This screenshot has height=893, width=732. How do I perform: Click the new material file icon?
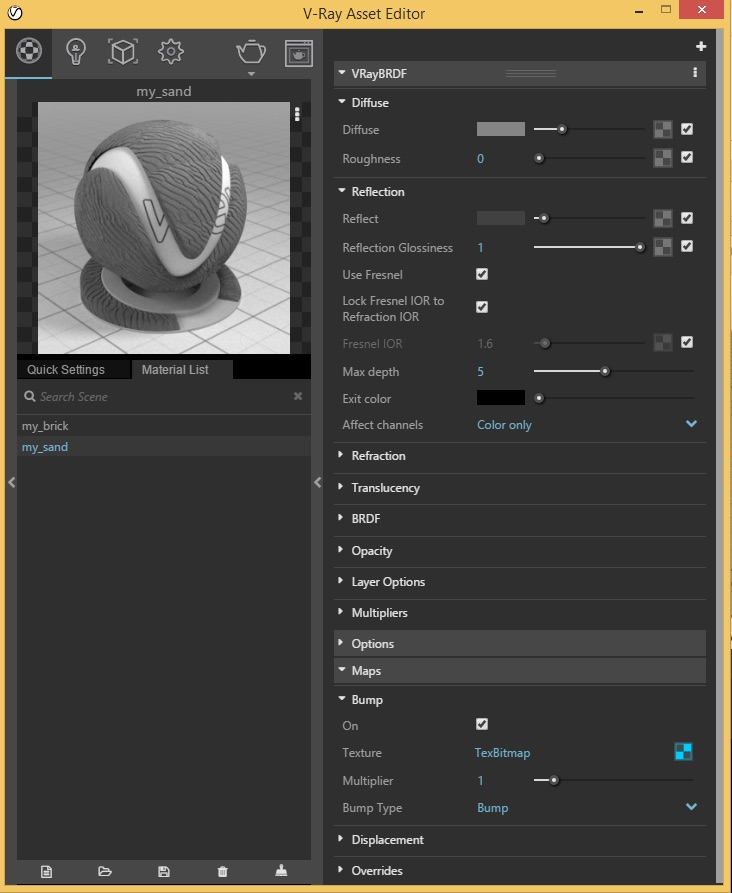46,871
